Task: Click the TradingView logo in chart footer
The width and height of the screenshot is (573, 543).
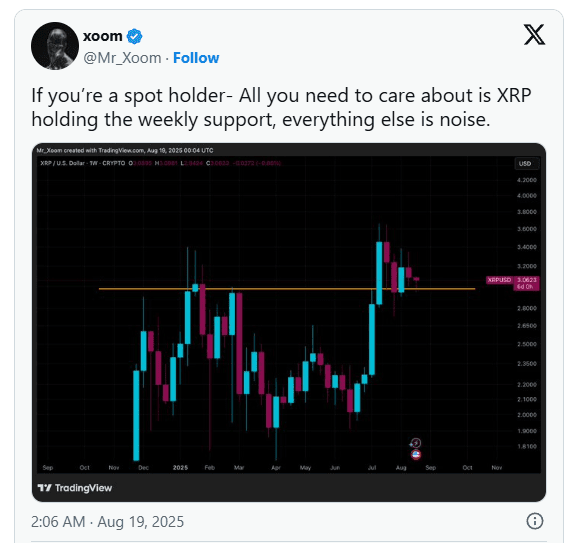Action: [x=75, y=488]
